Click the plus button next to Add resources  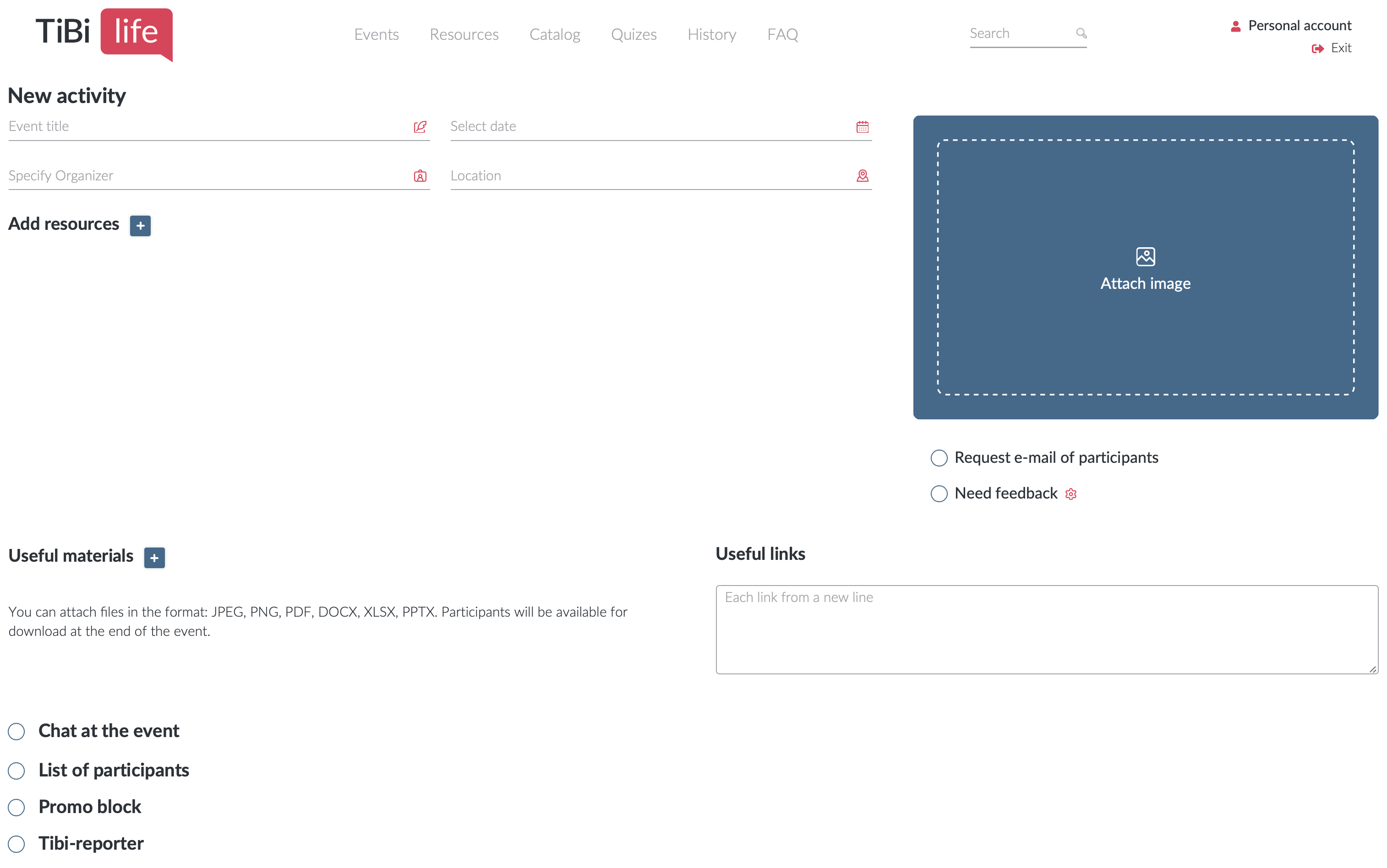click(140, 225)
